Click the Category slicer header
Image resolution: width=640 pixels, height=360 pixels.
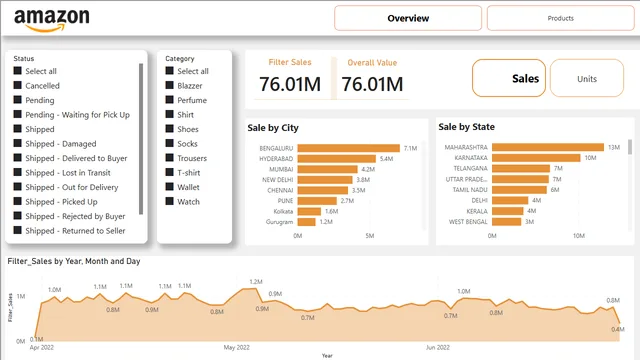(x=180, y=58)
